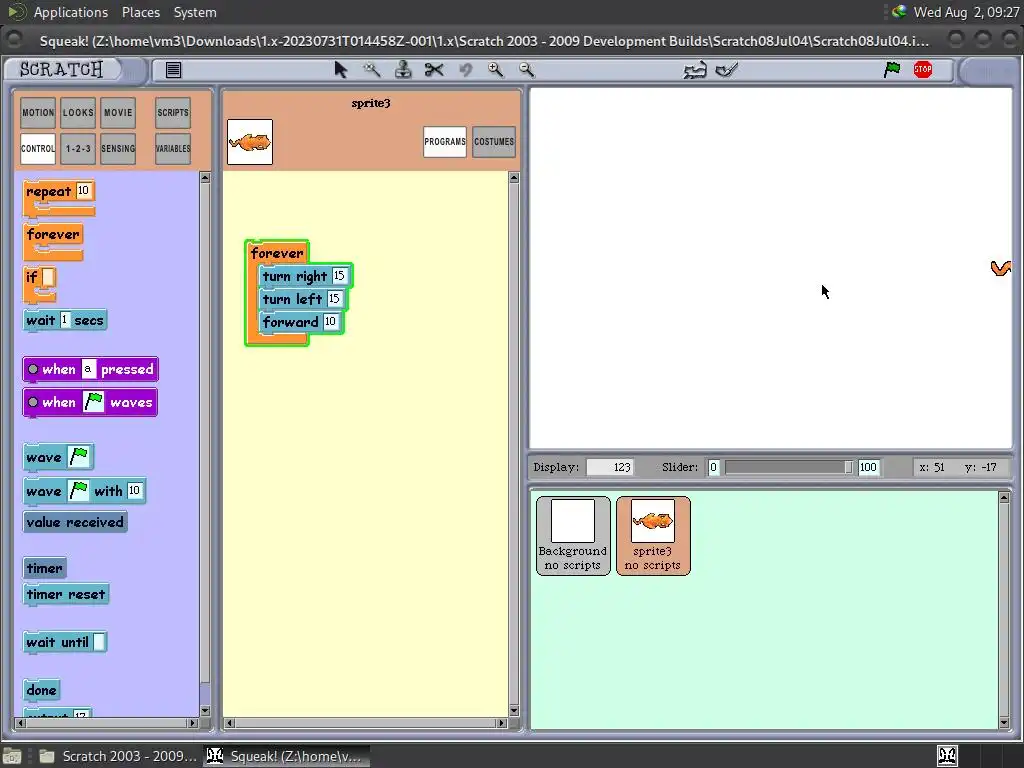
Task: Click the value received block
Action: pyautogui.click(x=75, y=522)
